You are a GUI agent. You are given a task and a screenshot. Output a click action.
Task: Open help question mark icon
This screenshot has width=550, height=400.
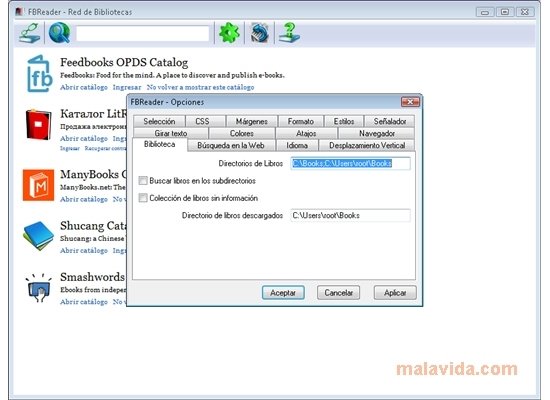[289, 33]
